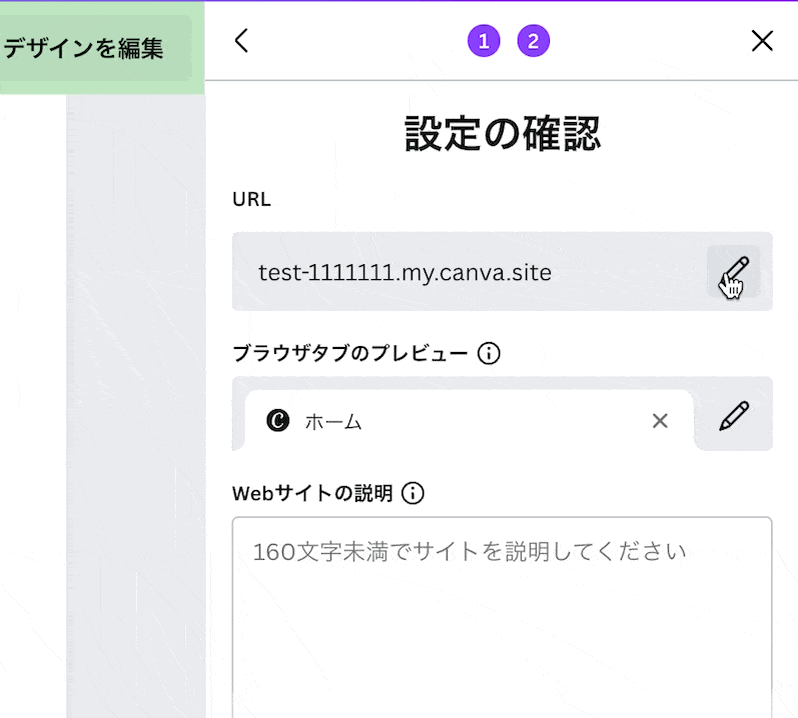Click the Canva favicon in the tab preview

click(x=278, y=420)
